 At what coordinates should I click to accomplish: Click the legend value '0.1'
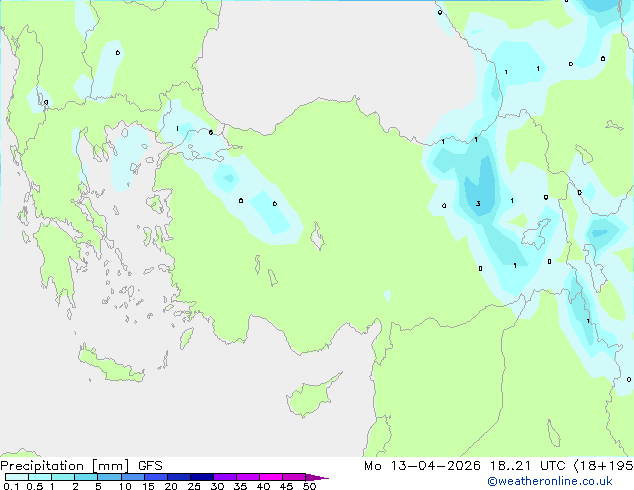point(11,486)
